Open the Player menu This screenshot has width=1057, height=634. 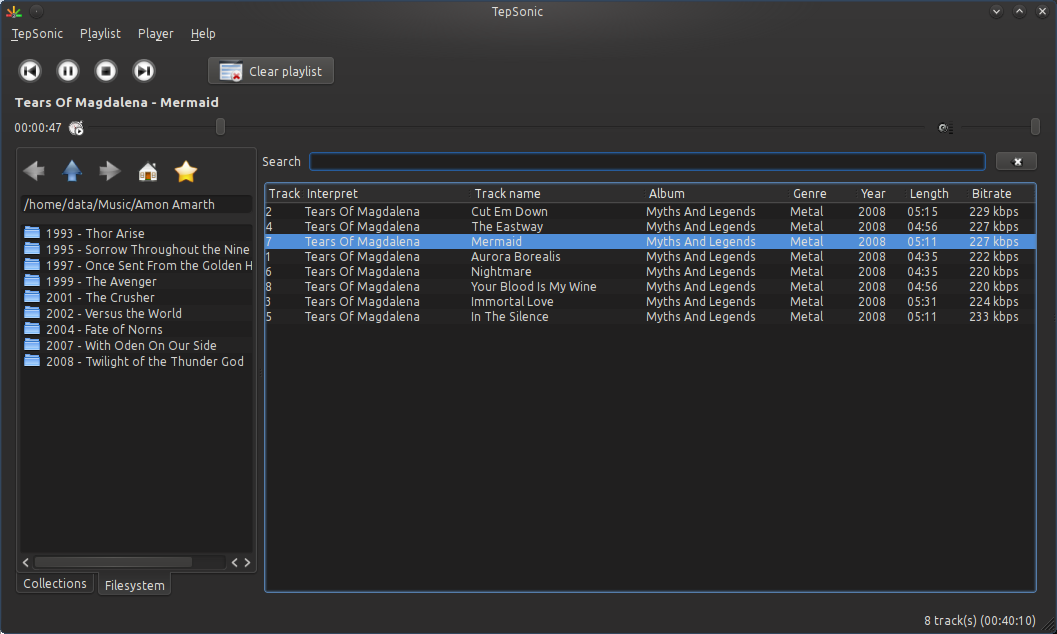(x=156, y=34)
